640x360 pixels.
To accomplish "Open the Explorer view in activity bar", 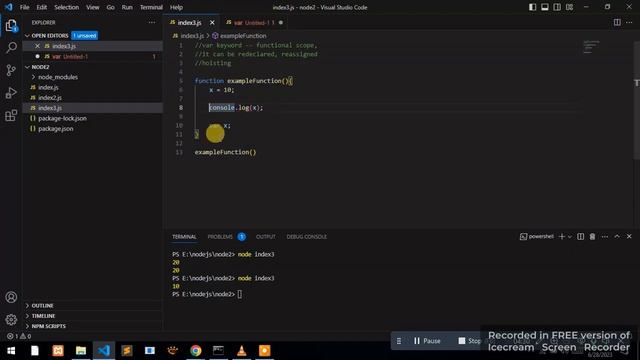I will pyautogui.click(x=11, y=25).
